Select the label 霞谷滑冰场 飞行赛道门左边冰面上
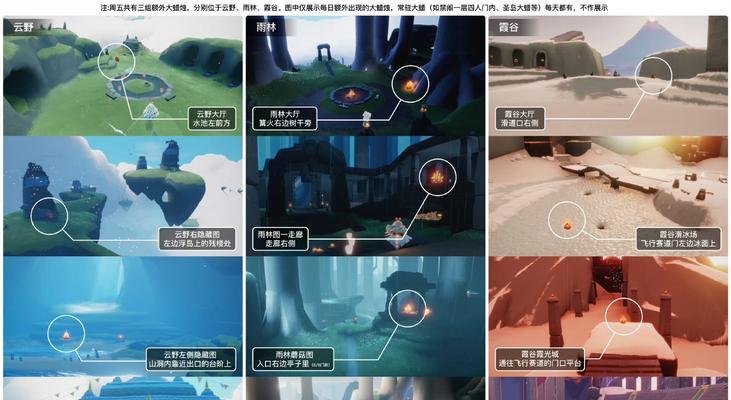Screen dimensions: 731x400 pos(678,239)
